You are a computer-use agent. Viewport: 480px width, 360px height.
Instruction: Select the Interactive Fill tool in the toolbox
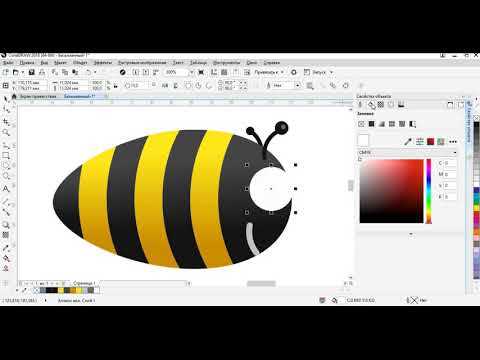click(6, 258)
